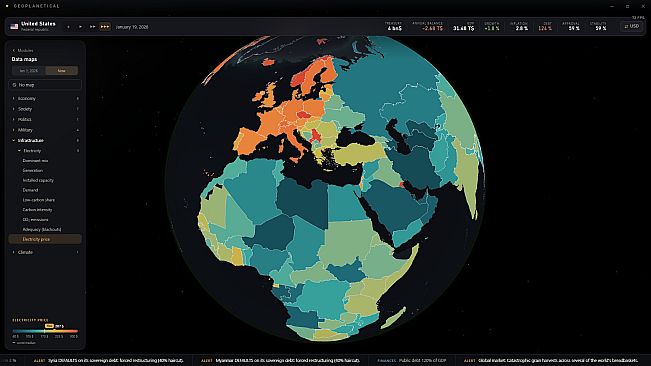Expand the Climate category
Viewport: 651px width, 366px height.
(45, 252)
